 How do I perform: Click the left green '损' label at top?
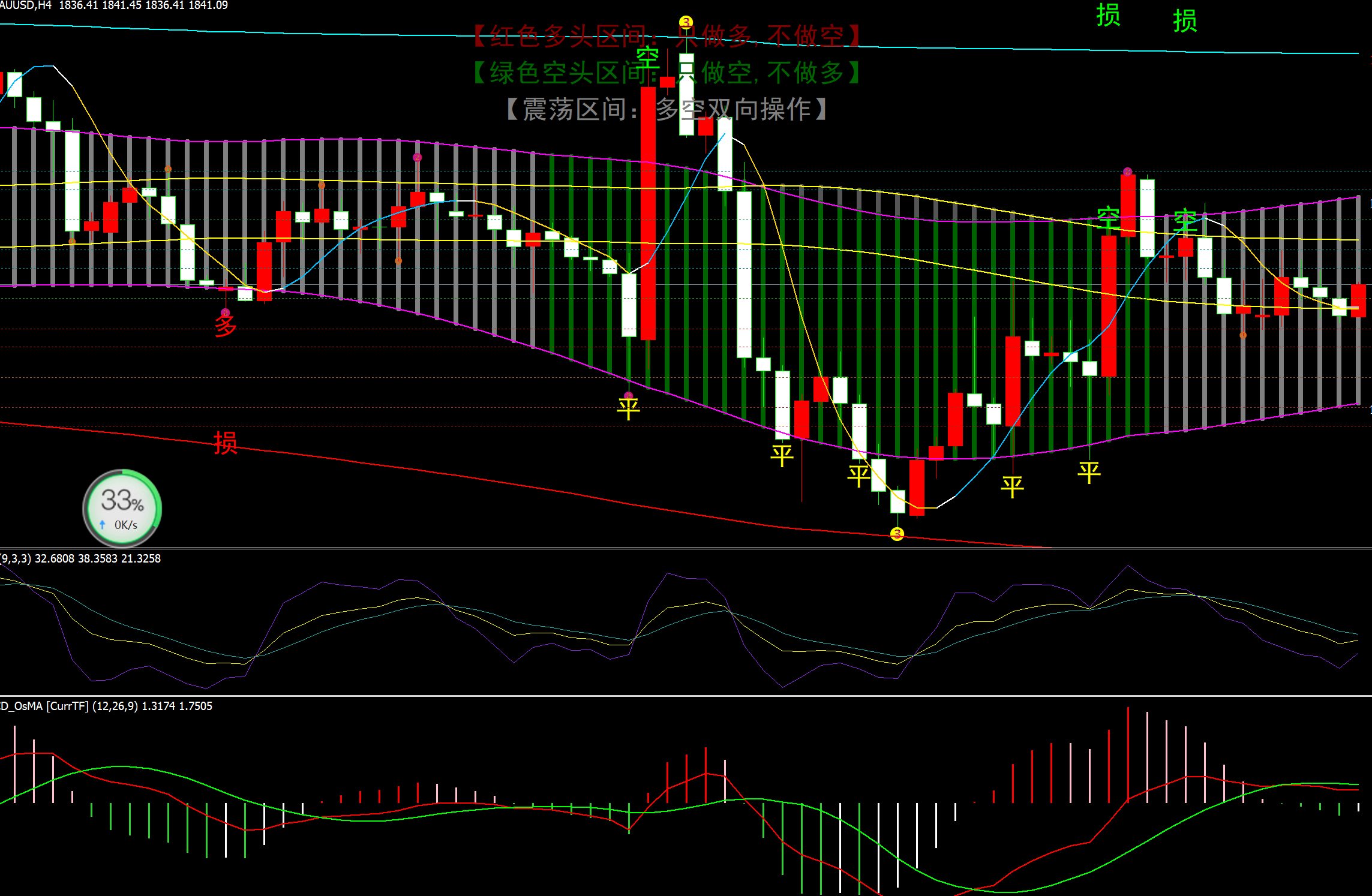click(x=1108, y=15)
